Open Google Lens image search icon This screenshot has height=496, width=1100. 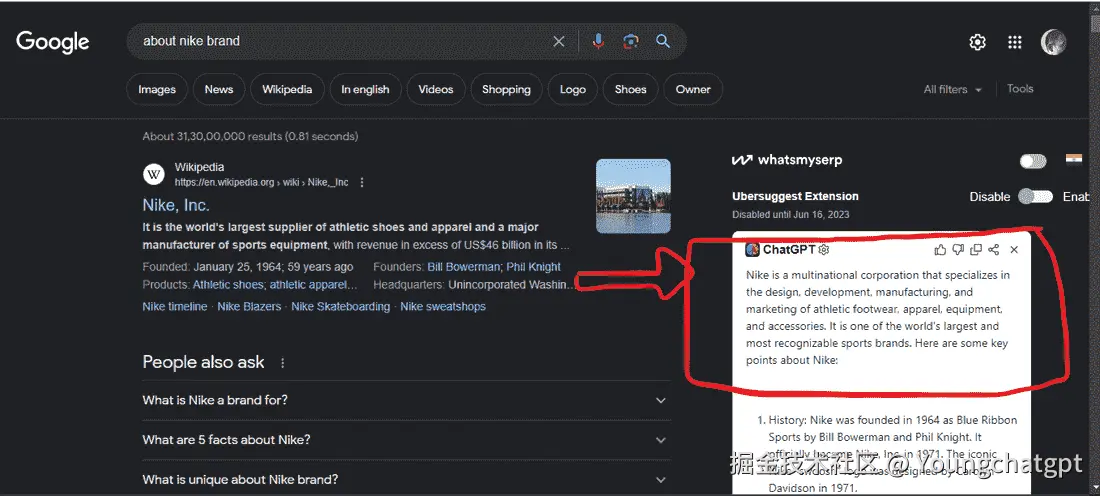click(631, 41)
